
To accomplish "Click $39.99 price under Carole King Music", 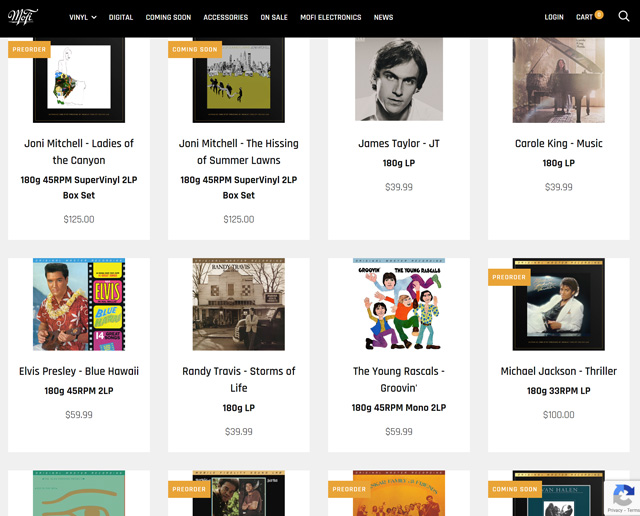I will click(x=558, y=187).
